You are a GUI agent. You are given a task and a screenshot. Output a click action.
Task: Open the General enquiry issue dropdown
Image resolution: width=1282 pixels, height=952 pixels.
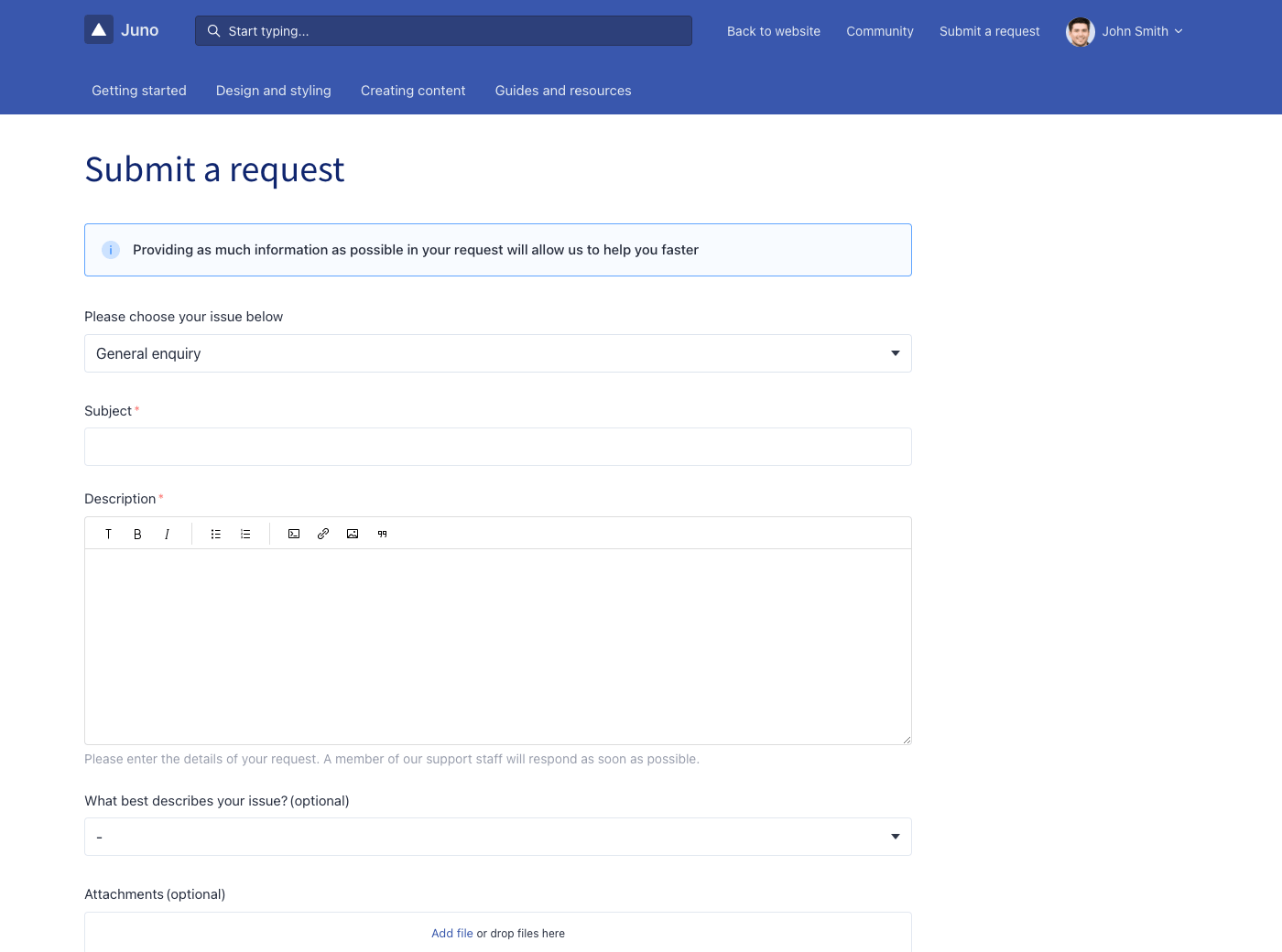pyautogui.click(x=497, y=353)
